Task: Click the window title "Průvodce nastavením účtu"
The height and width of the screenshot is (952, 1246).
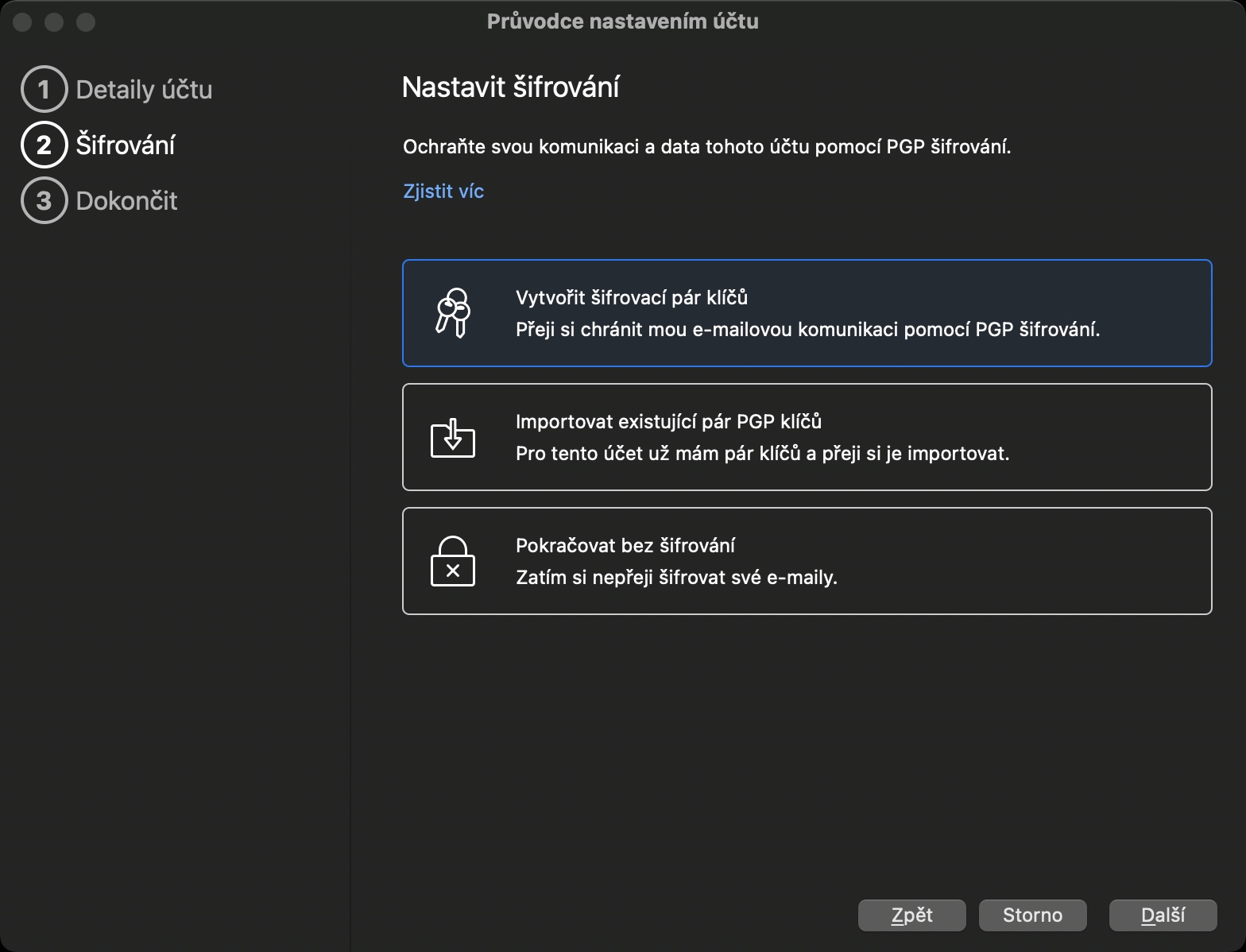Action: pos(622,21)
